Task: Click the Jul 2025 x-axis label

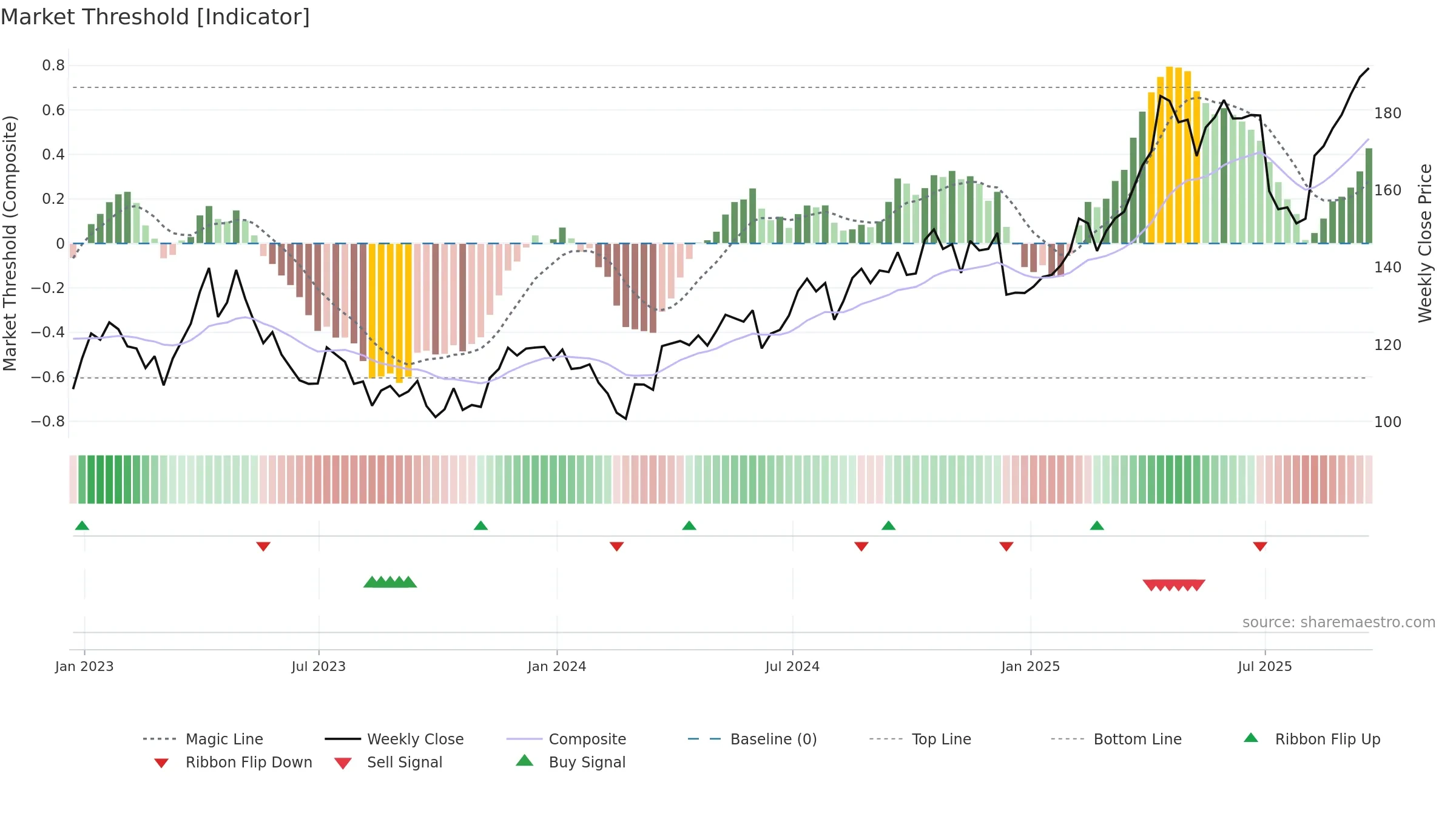Action: point(1265,666)
